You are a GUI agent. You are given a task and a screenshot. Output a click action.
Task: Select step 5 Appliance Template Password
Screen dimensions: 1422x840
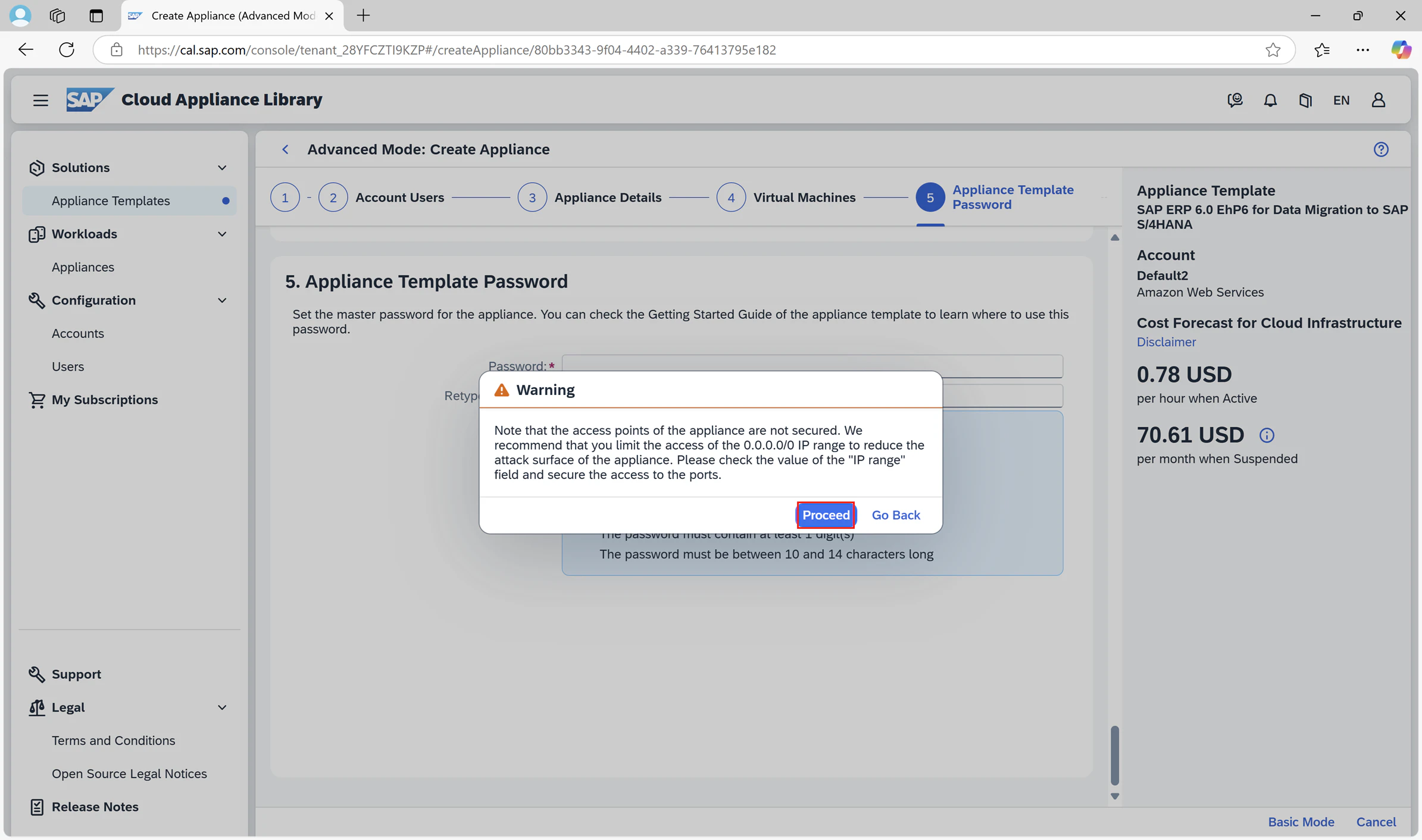(995, 198)
